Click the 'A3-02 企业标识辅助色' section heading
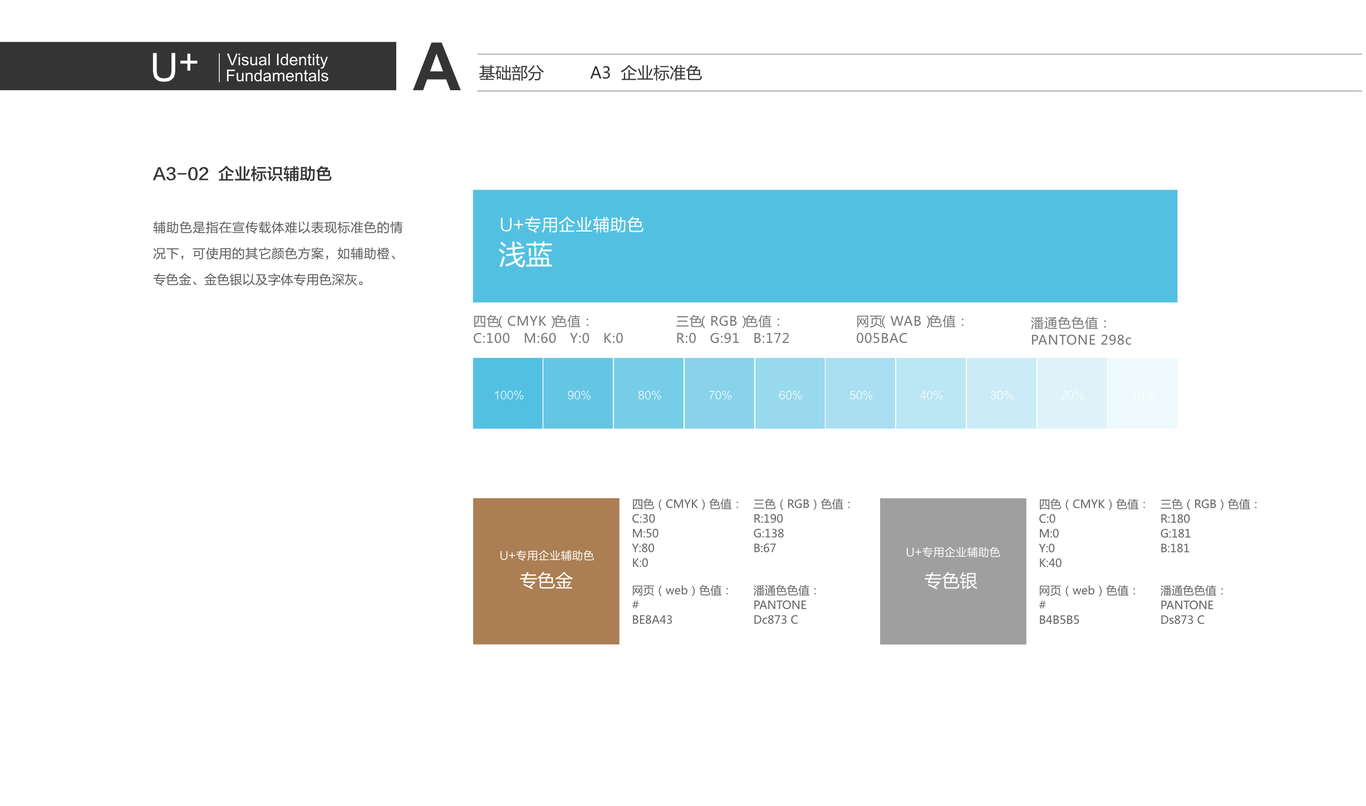This screenshot has width=1366, height=806. pos(242,174)
